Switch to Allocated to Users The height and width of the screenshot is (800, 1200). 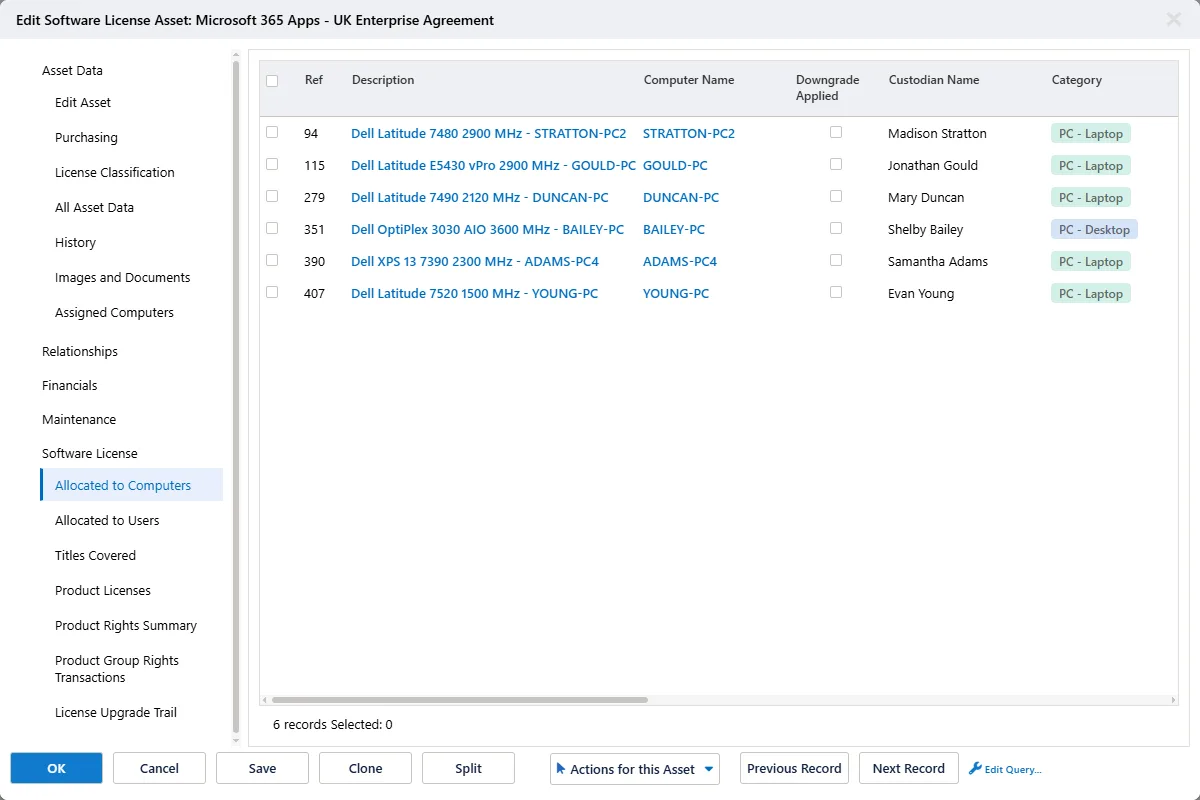tap(107, 521)
